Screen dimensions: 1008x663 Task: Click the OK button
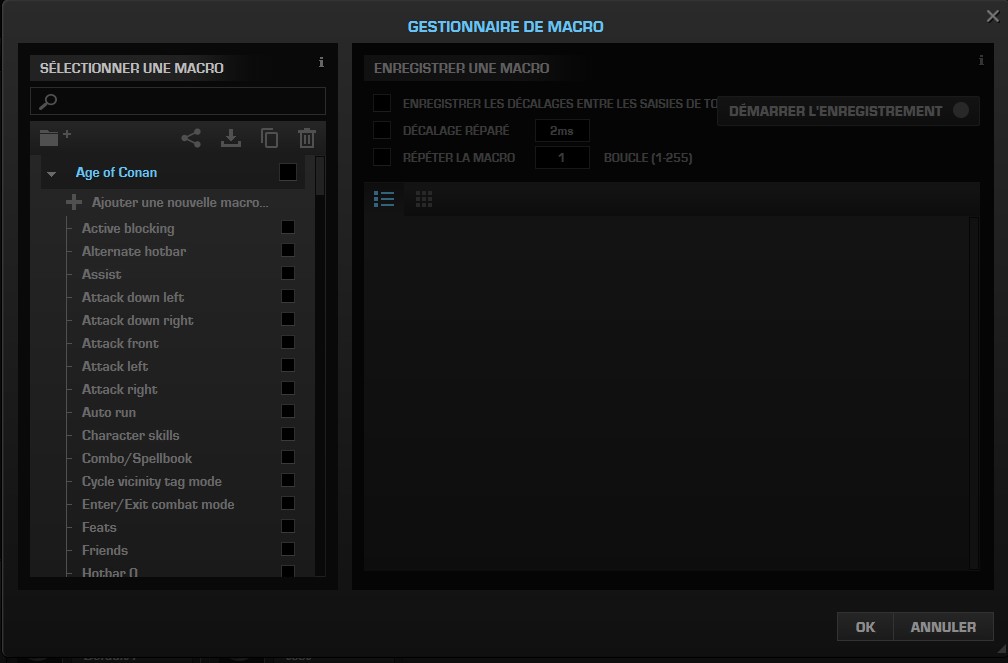[865, 627]
